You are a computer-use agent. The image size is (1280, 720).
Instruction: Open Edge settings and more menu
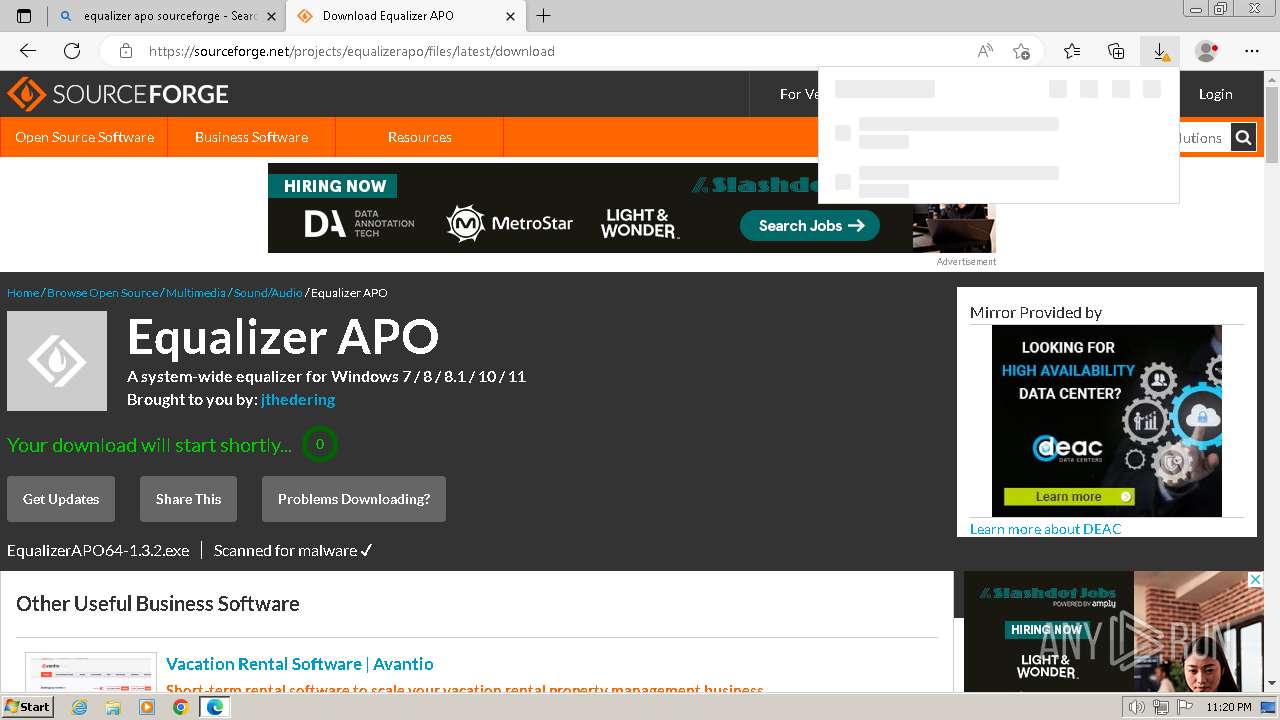click(1252, 51)
